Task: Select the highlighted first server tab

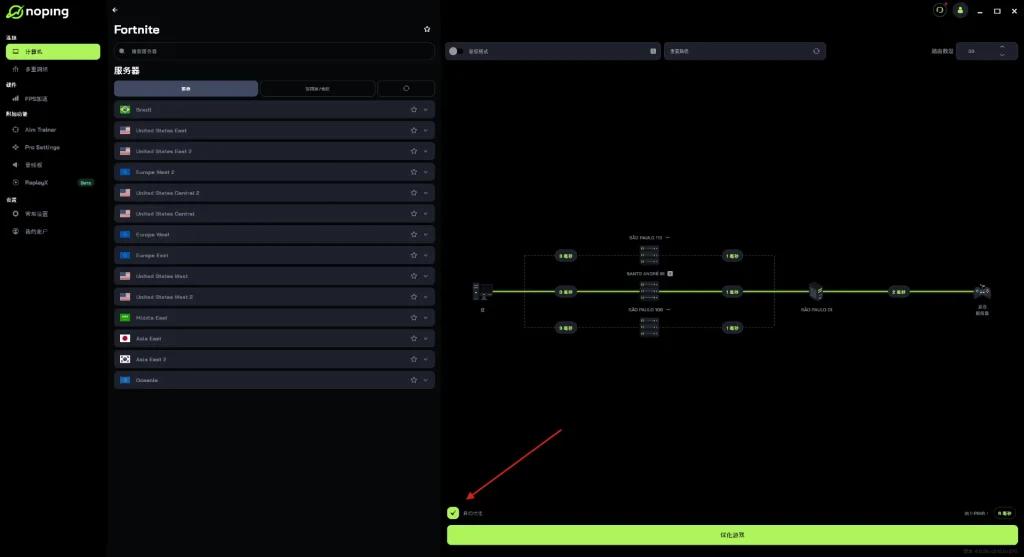Action: [186, 89]
